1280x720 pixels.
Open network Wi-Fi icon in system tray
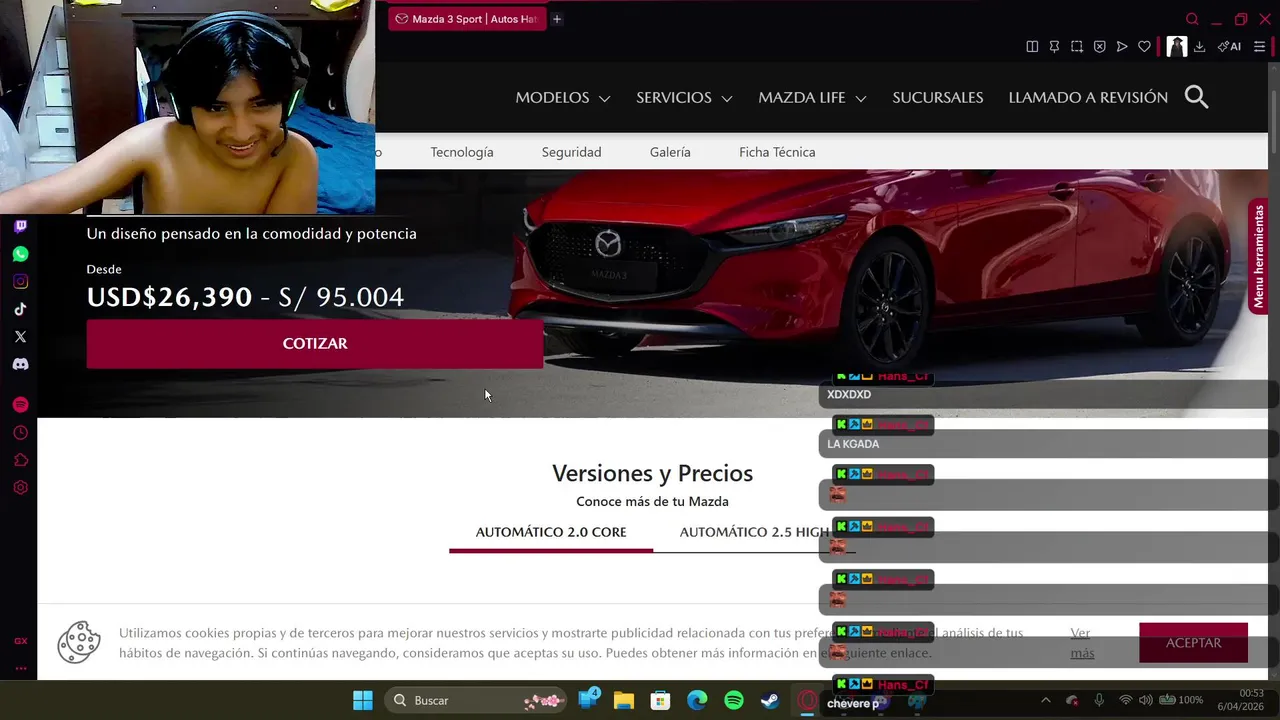pos(1125,700)
